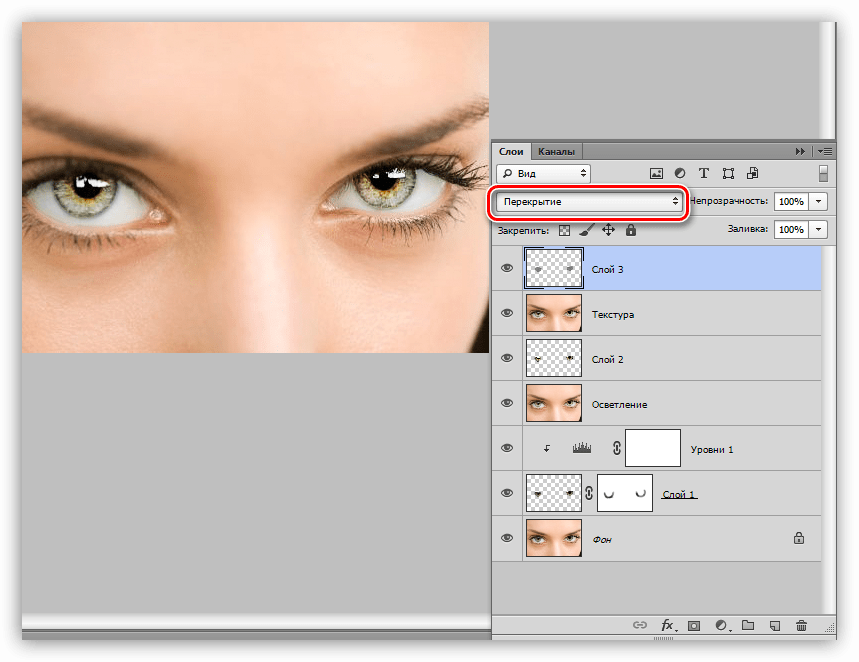Filter layers by smart object icon
859x662 pixels.
tap(752, 173)
